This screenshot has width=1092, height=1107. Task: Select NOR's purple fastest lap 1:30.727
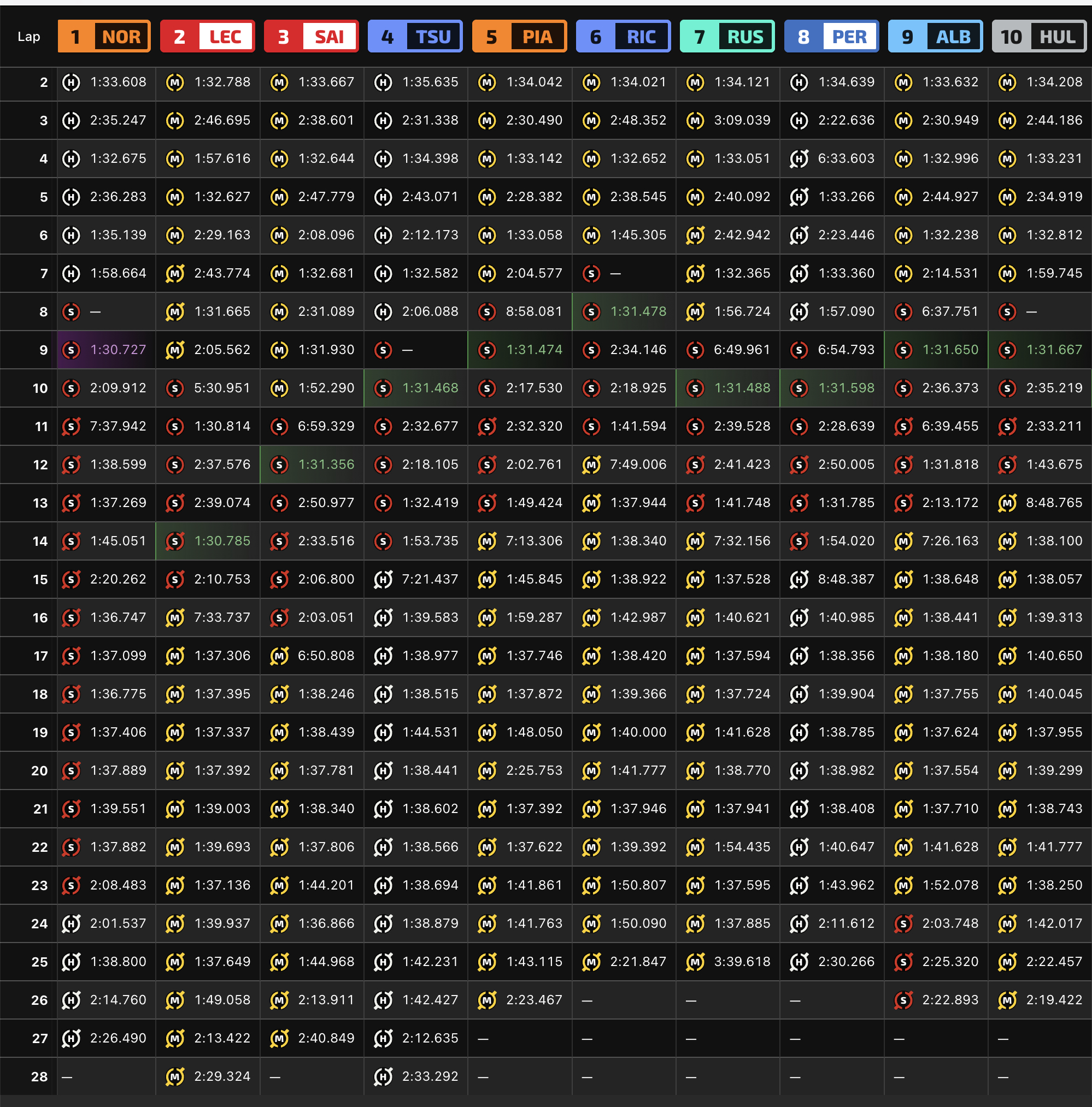pyautogui.click(x=118, y=350)
